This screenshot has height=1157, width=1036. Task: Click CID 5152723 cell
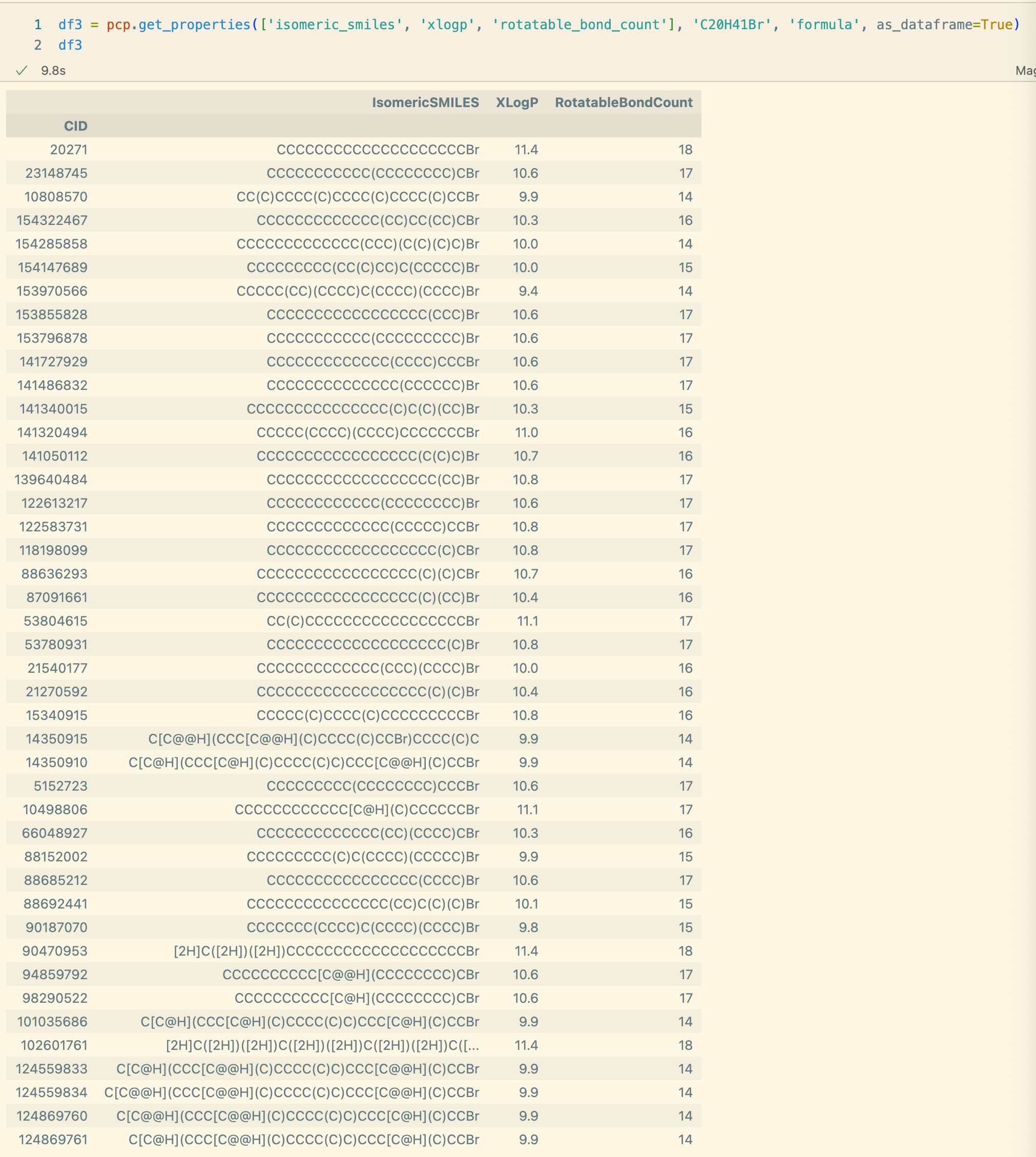click(x=60, y=787)
